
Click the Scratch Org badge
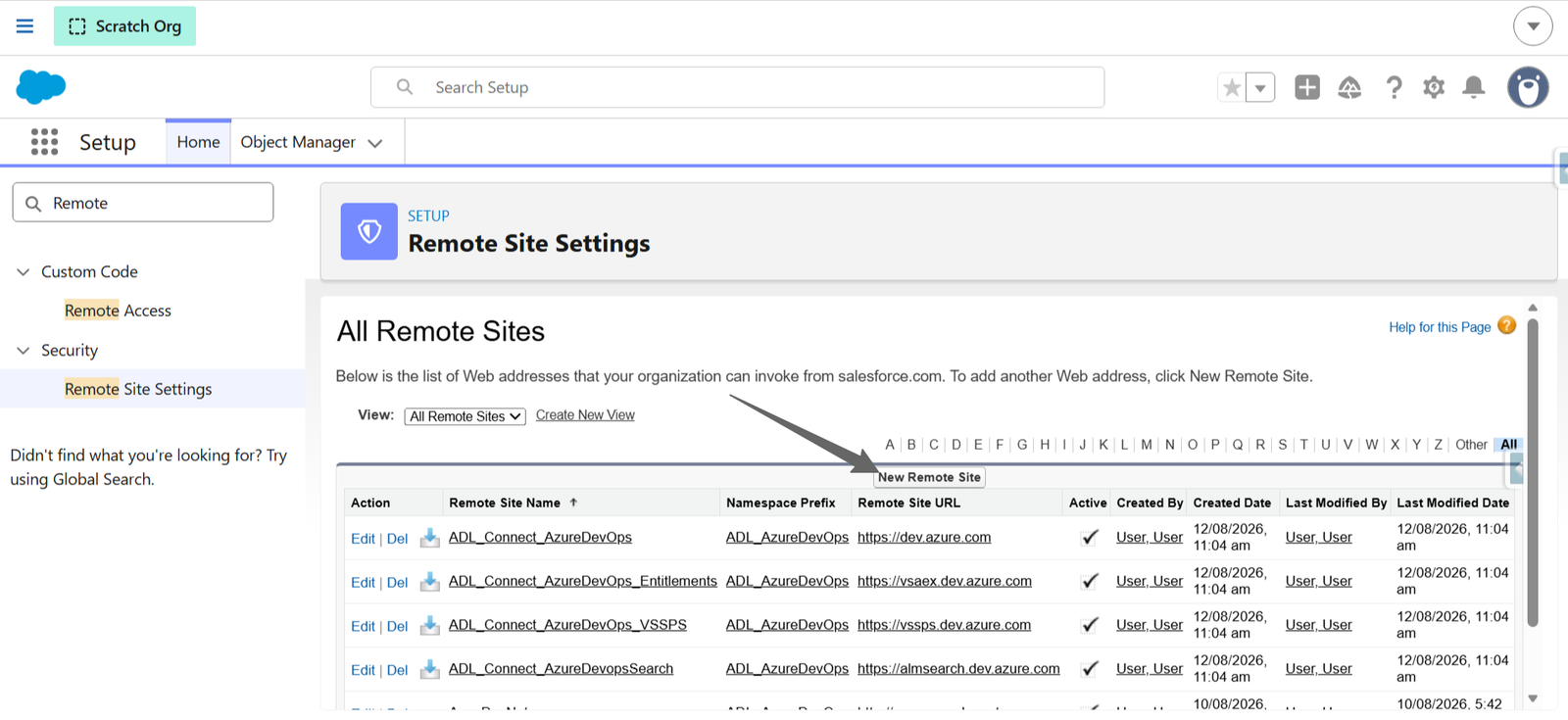(124, 26)
